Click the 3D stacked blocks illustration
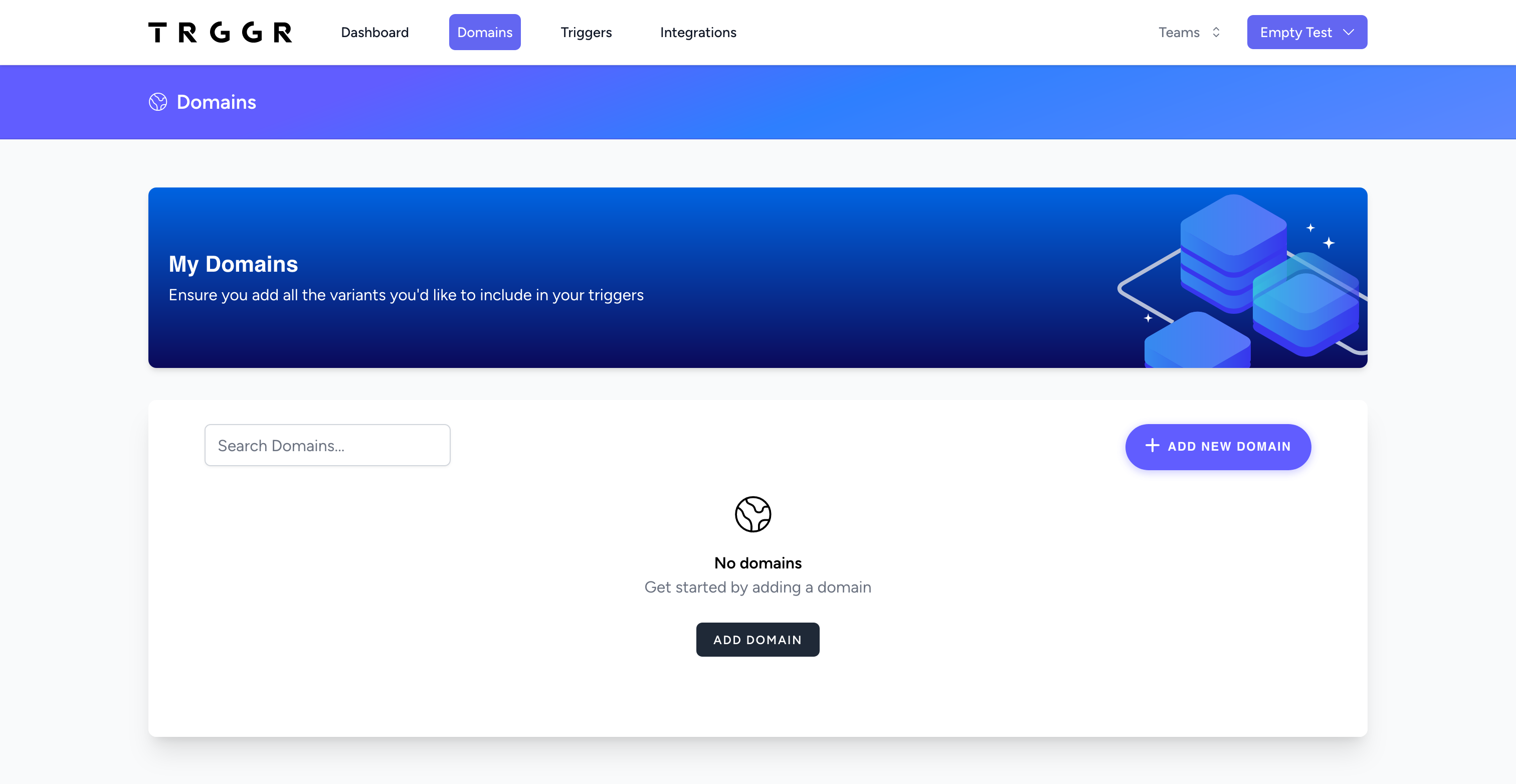 tap(1244, 278)
